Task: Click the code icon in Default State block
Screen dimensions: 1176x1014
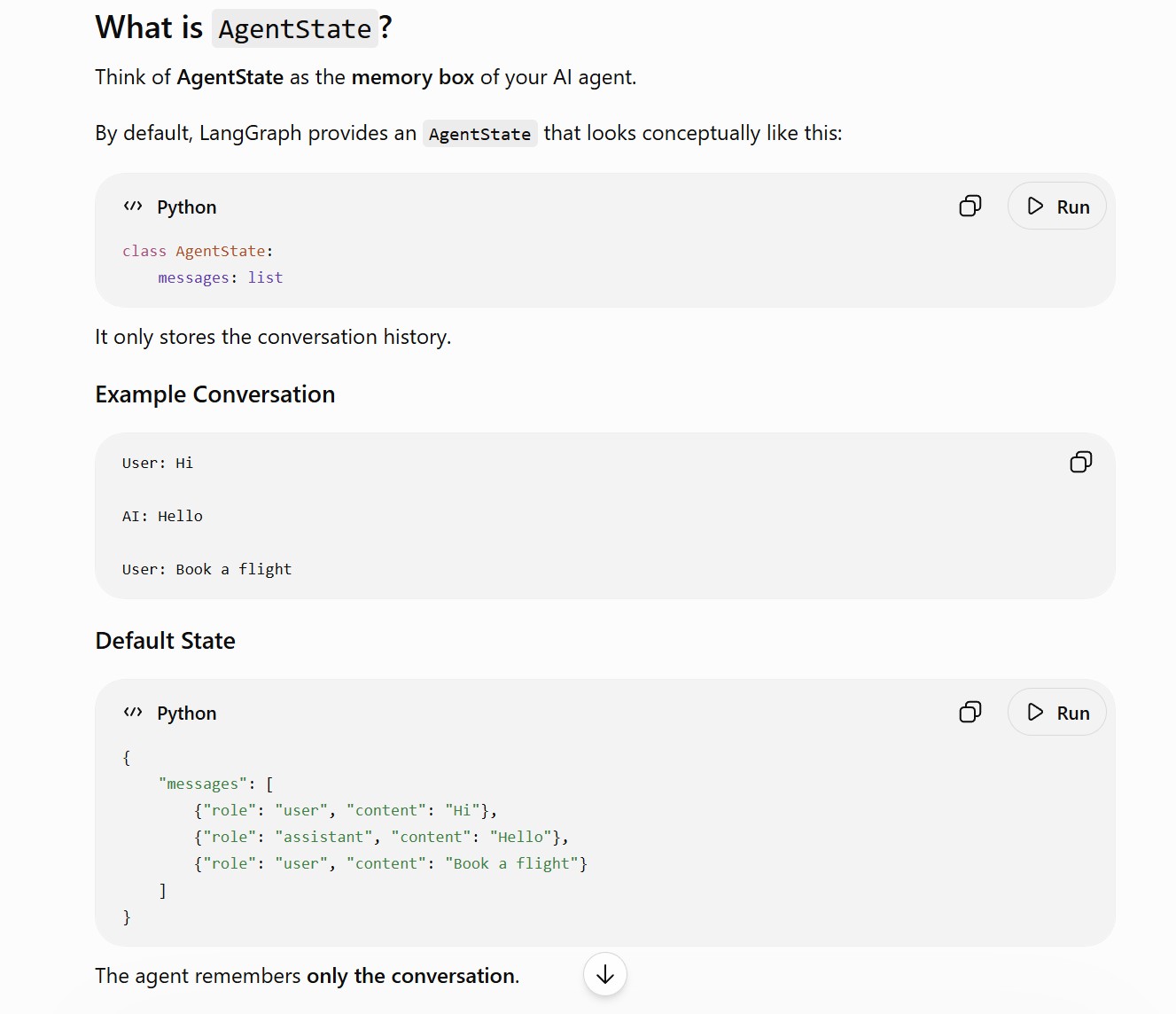Action: tap(133, 713)
